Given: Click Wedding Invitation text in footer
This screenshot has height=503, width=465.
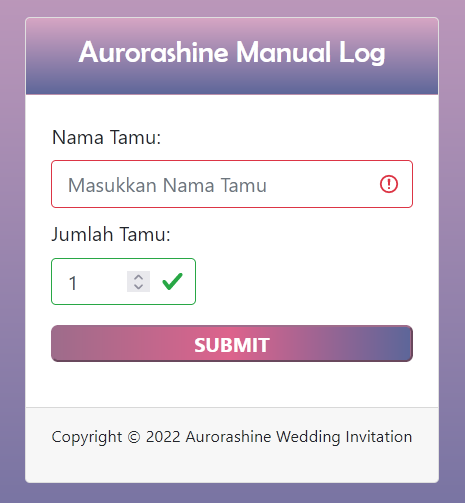Looking at the screenshot, I should (x=344, y=437).
